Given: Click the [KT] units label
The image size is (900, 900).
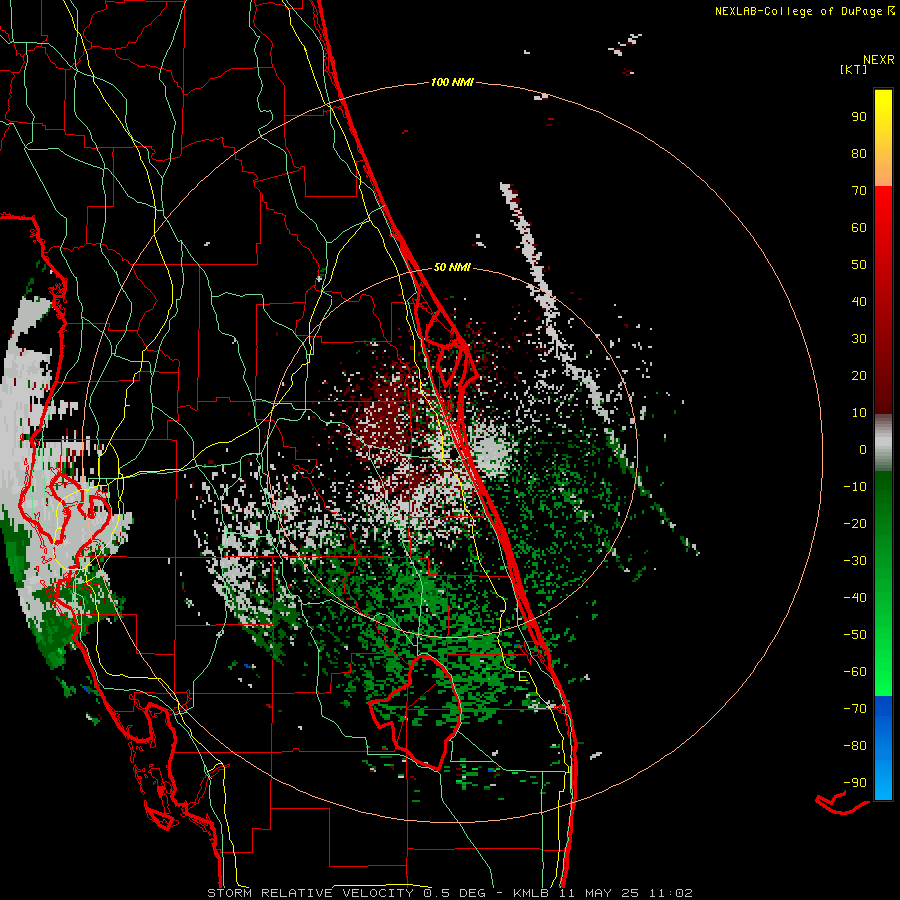Looking at the screenshot, I should (x=854, y=69).
